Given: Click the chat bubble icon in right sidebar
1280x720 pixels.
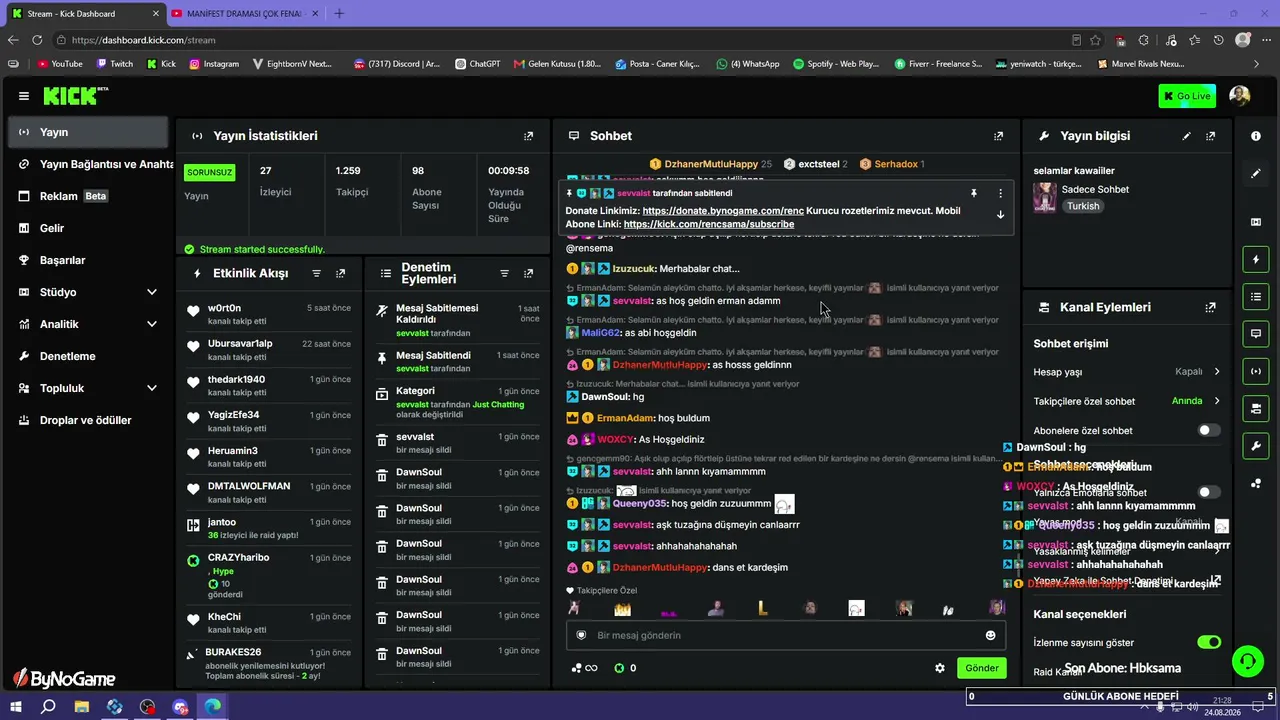Looking at the screenshot, I should (x=1256, y=334).
